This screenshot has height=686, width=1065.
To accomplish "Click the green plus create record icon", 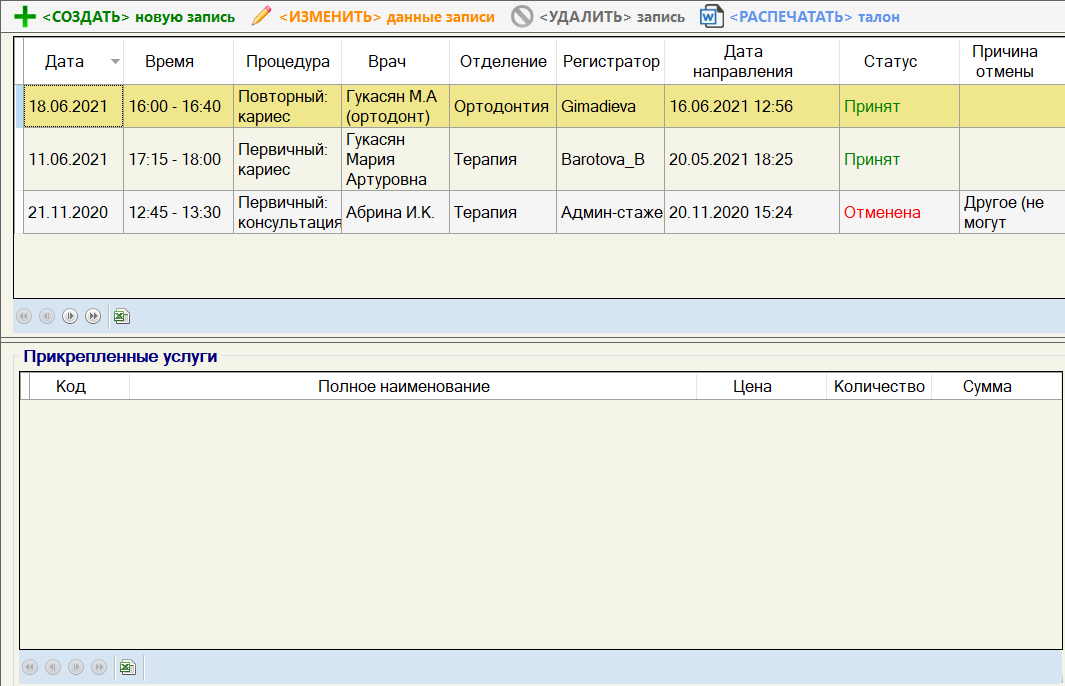I will 25,16.
